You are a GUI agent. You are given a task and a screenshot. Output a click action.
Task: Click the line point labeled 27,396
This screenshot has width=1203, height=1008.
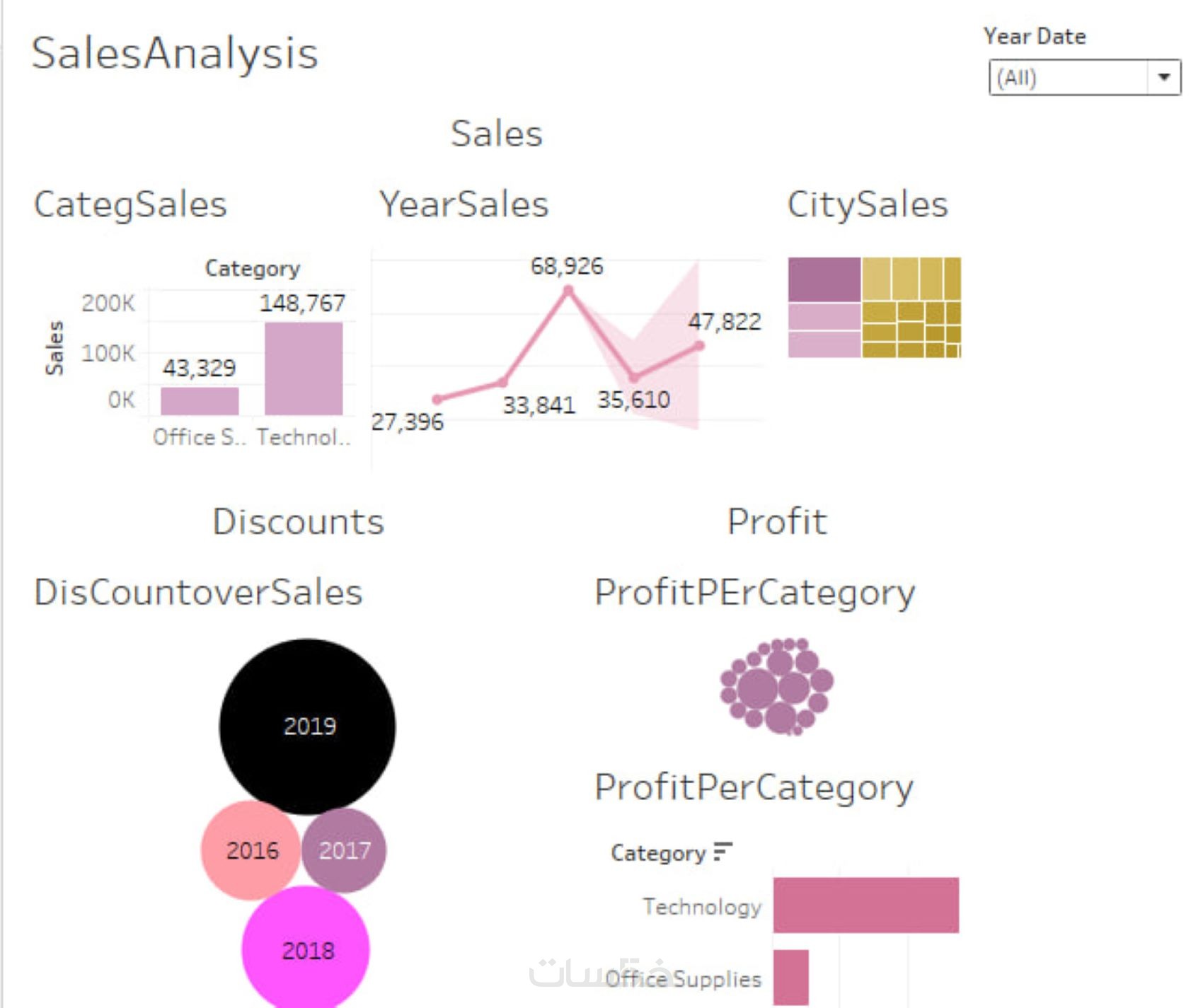click(437, 400)
